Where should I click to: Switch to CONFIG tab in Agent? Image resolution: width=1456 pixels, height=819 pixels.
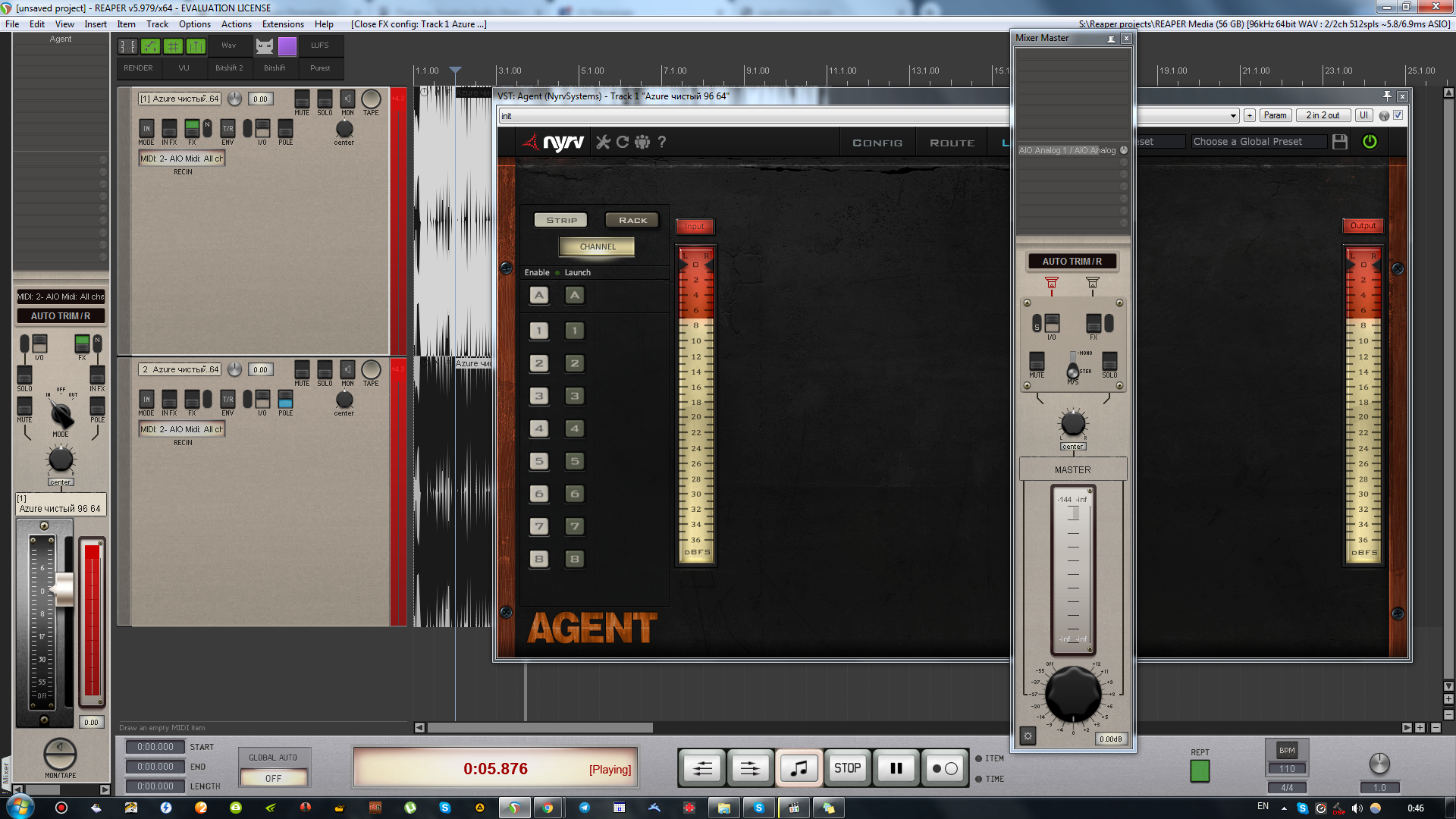[877, 143]
